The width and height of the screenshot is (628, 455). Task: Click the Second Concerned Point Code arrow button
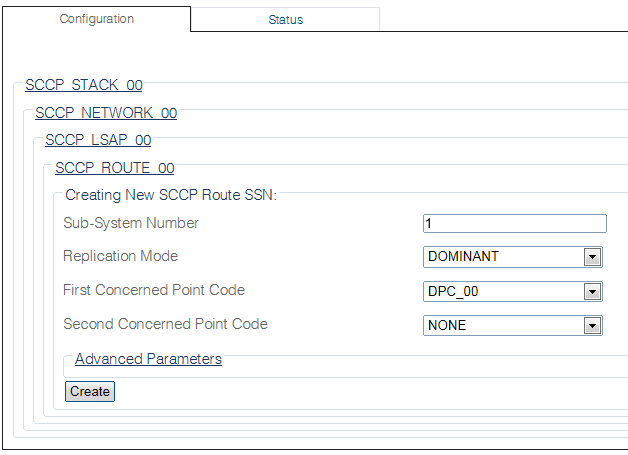point(592,326)
